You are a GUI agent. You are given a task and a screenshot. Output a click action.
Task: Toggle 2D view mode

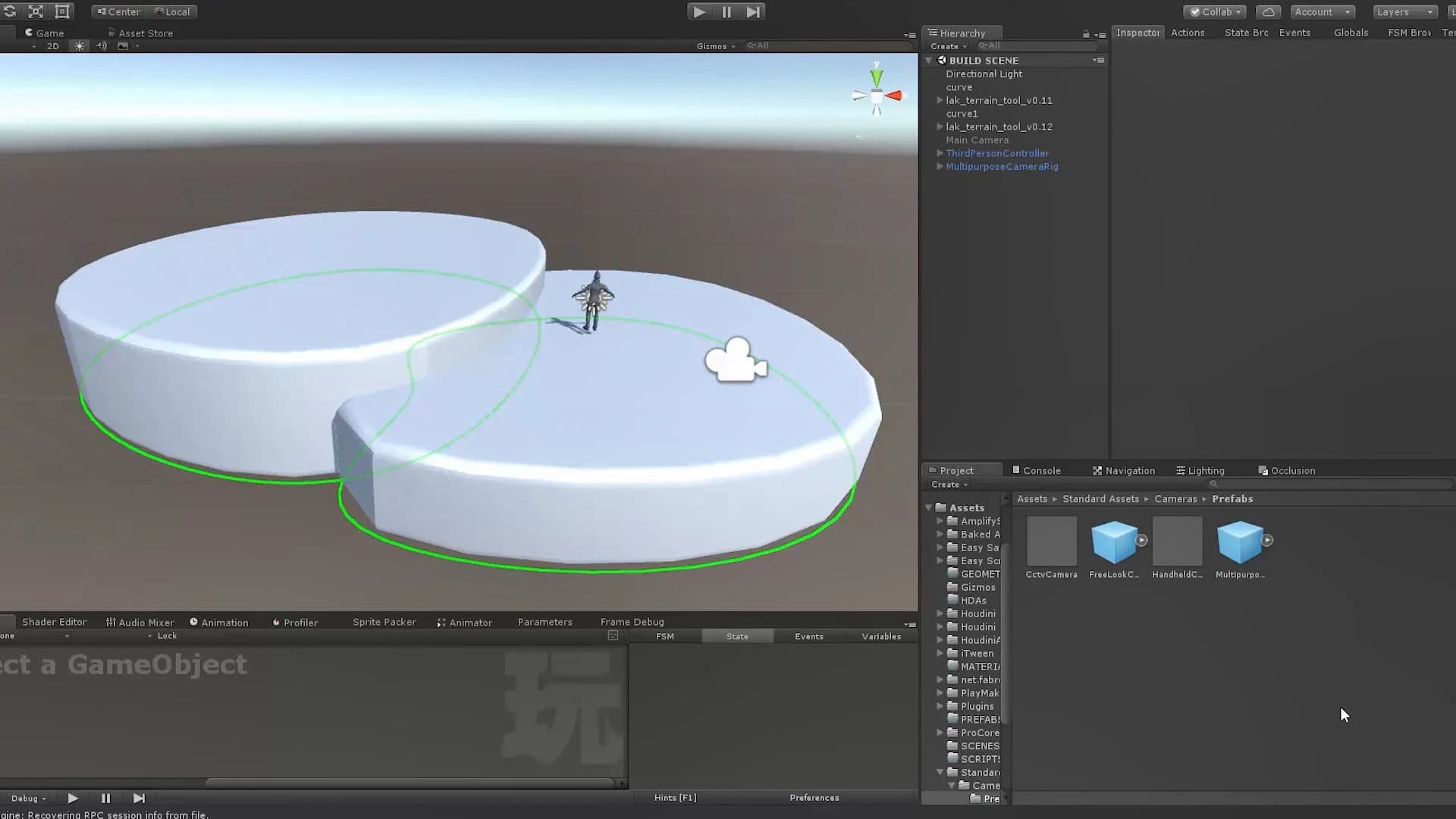coord(52,46)
